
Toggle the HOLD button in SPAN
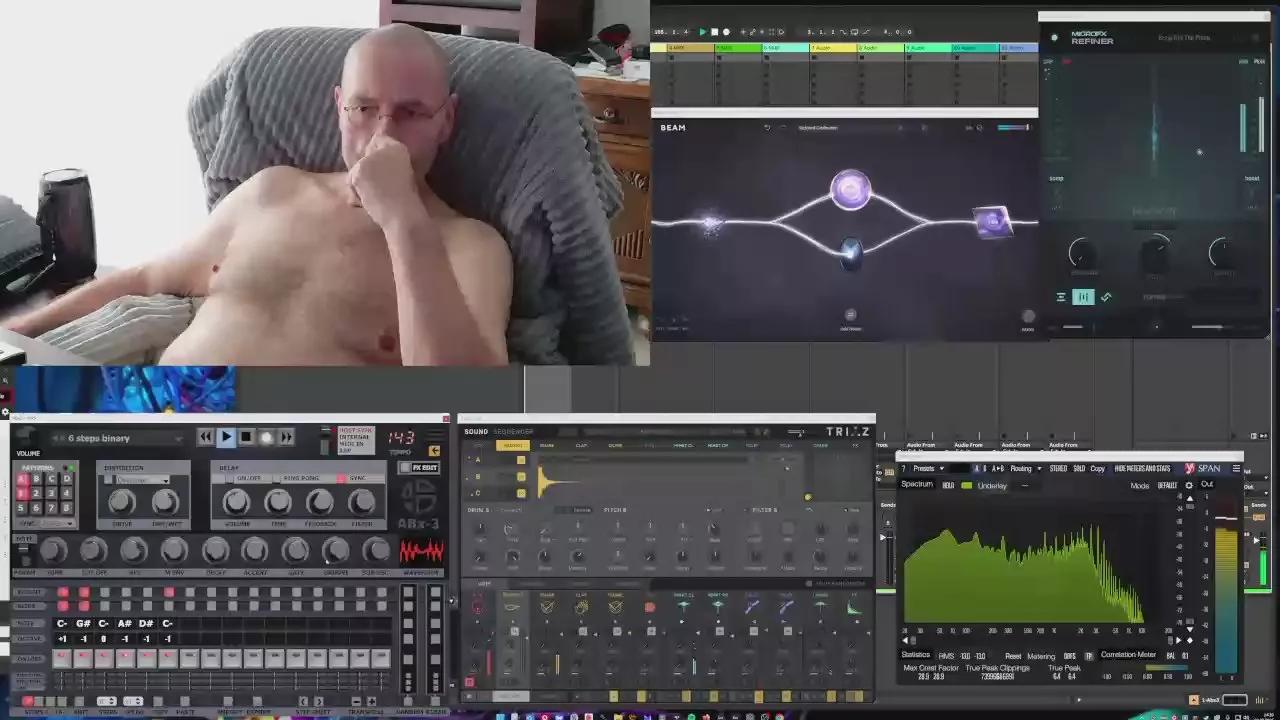pos(948,485)
